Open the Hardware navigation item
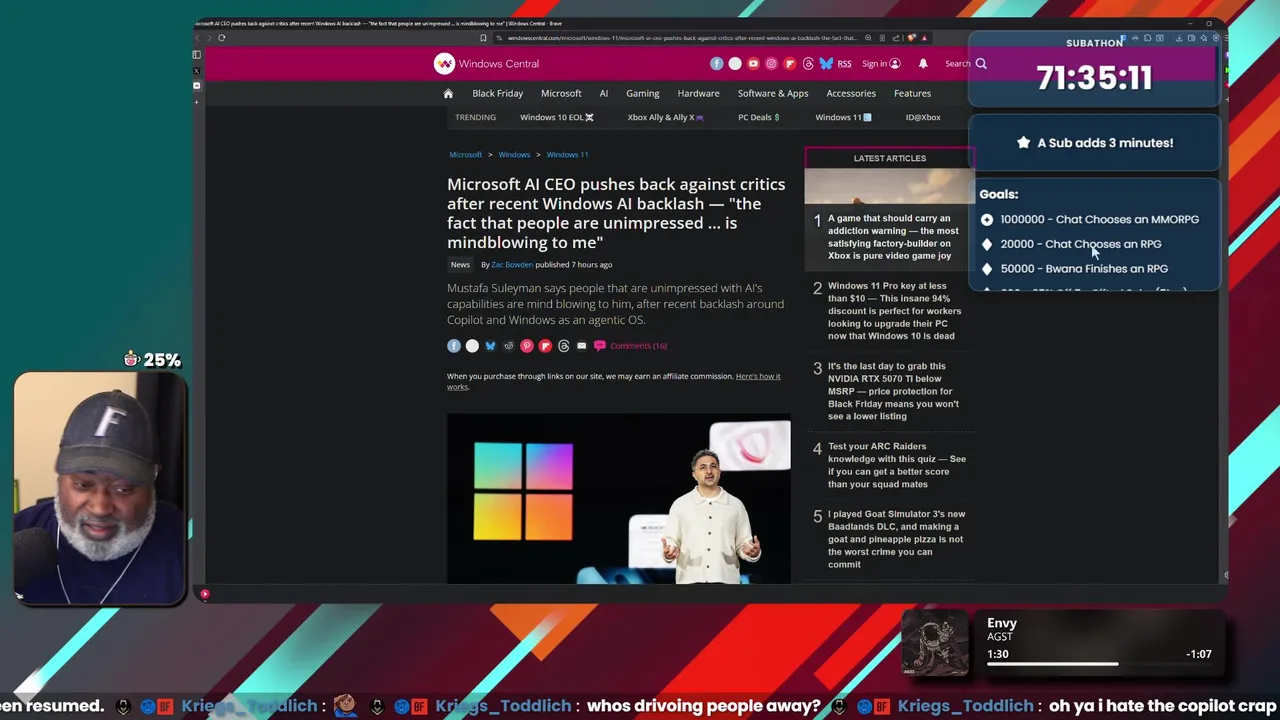The height and width of the screenshot is (720, 1280). [698, 93]
